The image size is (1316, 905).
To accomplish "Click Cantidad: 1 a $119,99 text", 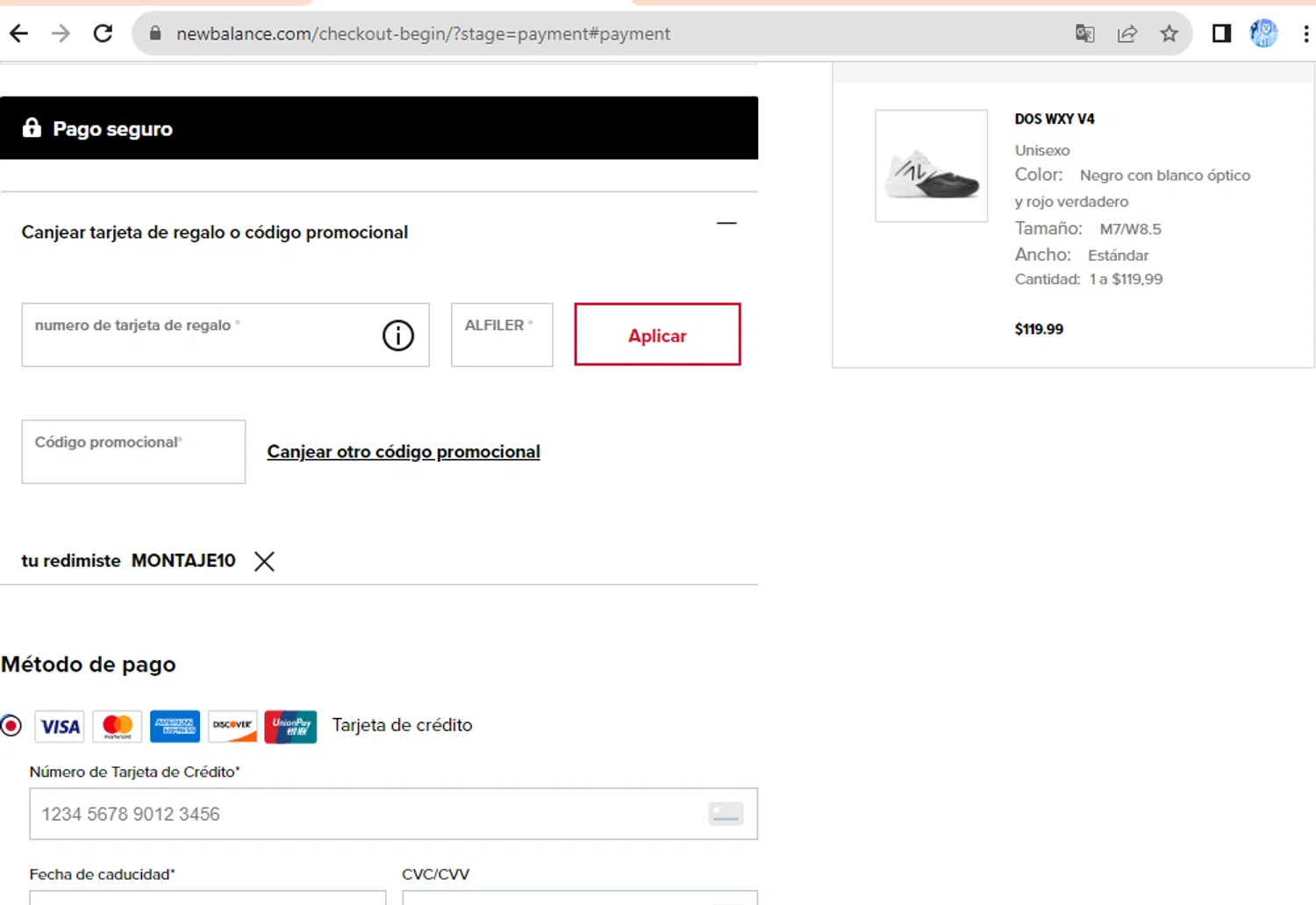I will [x=1089, y=279].
